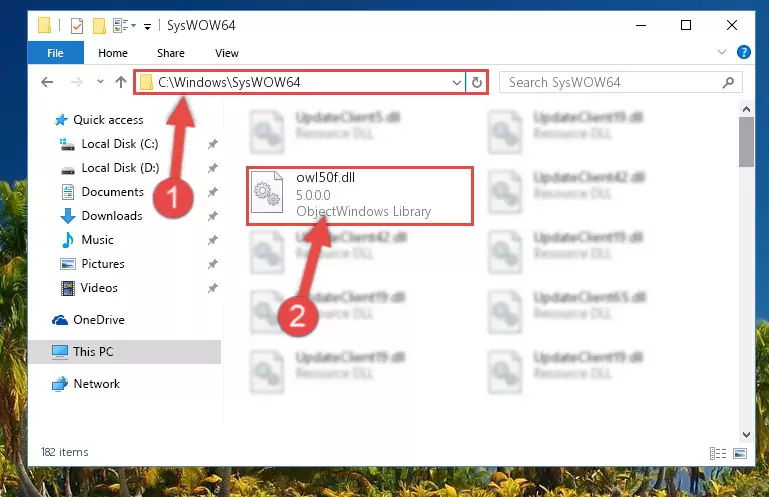769x497 pixels.
Task: Open Documents in the navigation pane
Action: [x=112, y=192]
